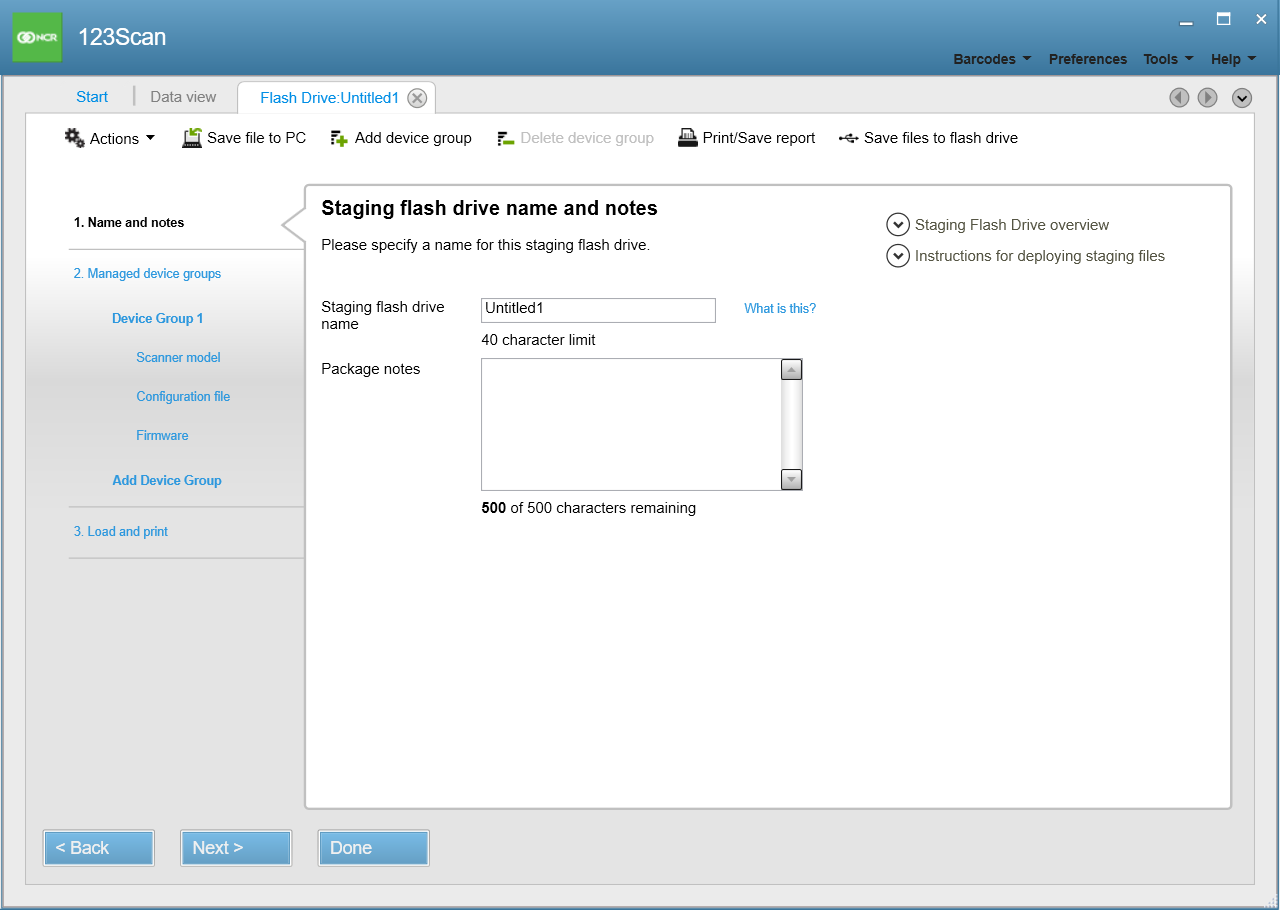Open the What is this? link

click(x=779, y=309)
